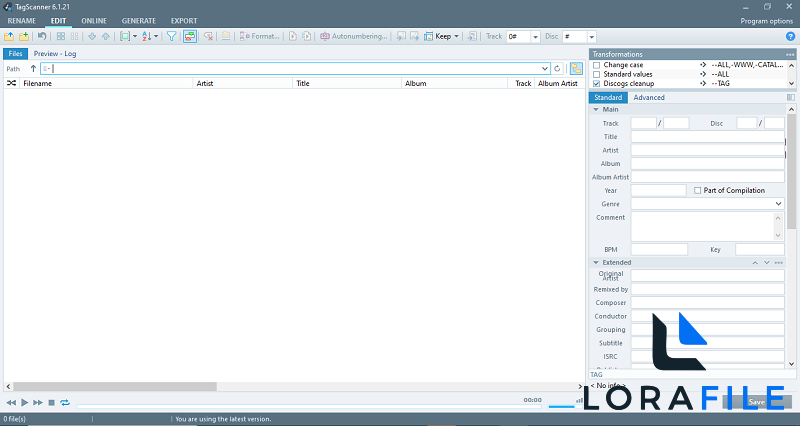The height and width of the screenshot is (426, 800).
Task: Switch to the RENAME tab
Action: coord(21,21)
